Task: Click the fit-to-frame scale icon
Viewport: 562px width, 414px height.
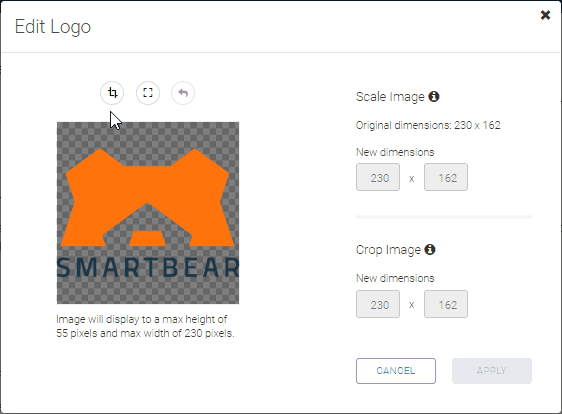Action: [x=148, y=93]
